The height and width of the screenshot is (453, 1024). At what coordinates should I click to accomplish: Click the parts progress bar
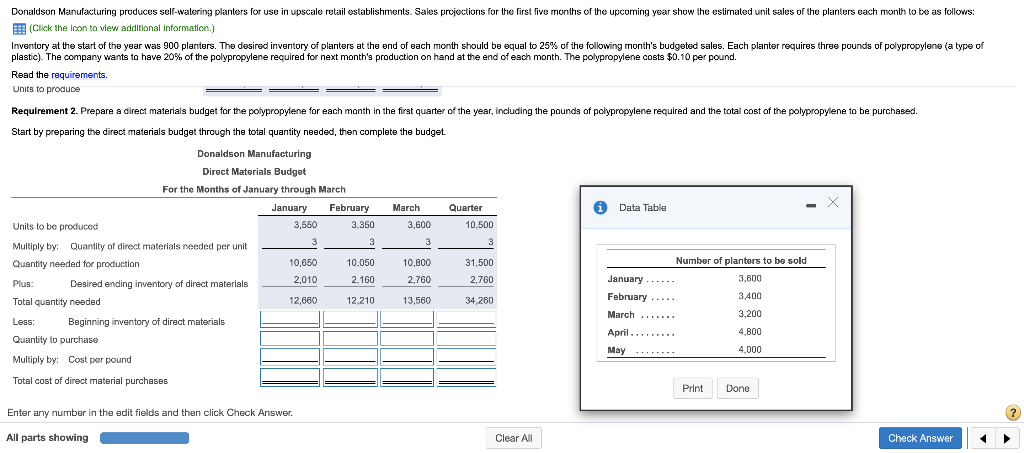tap(144, 438)
